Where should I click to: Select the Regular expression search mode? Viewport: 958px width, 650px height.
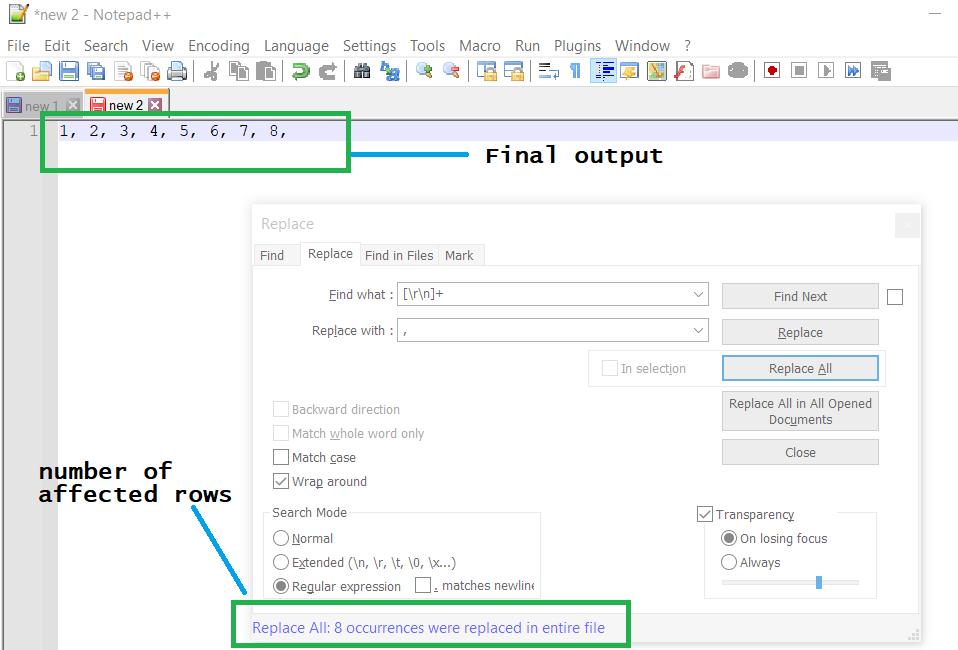[x=281, y=586]
